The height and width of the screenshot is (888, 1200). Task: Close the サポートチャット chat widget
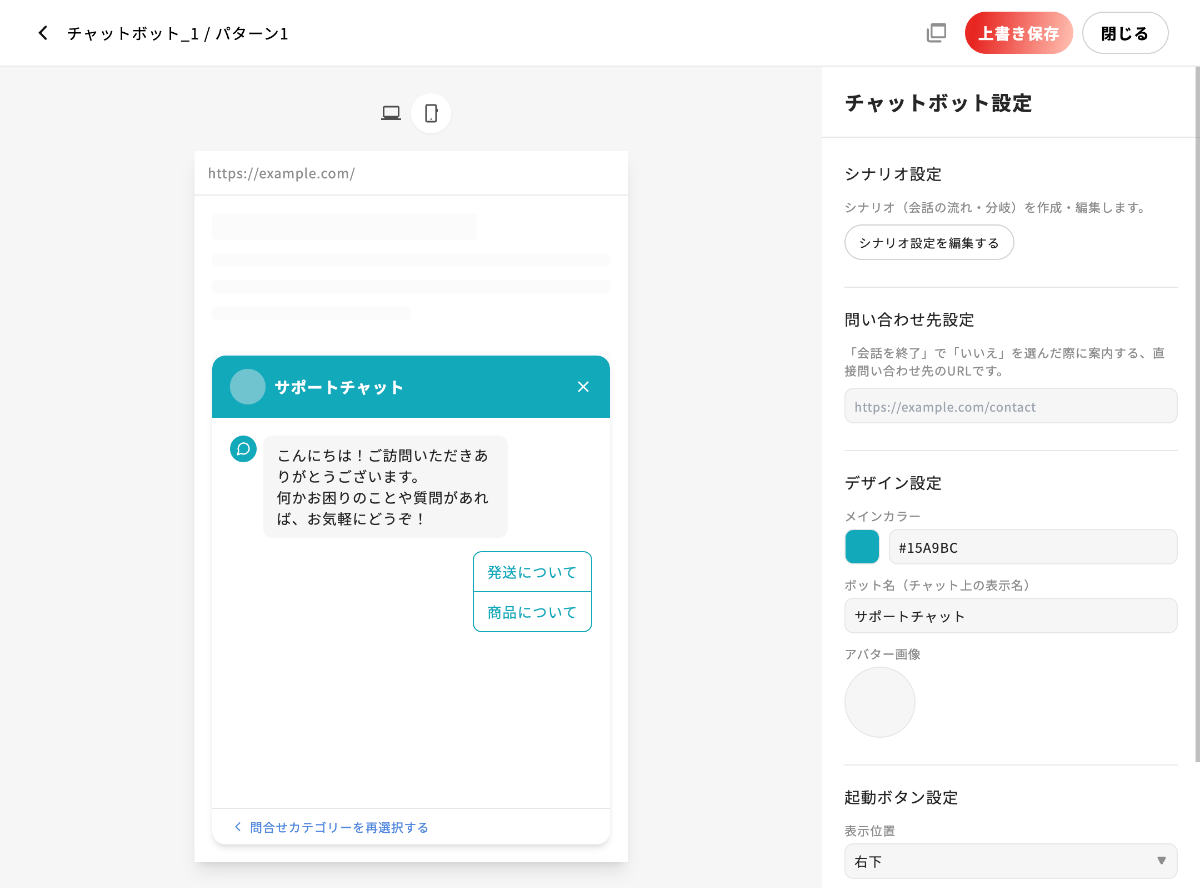583,387
